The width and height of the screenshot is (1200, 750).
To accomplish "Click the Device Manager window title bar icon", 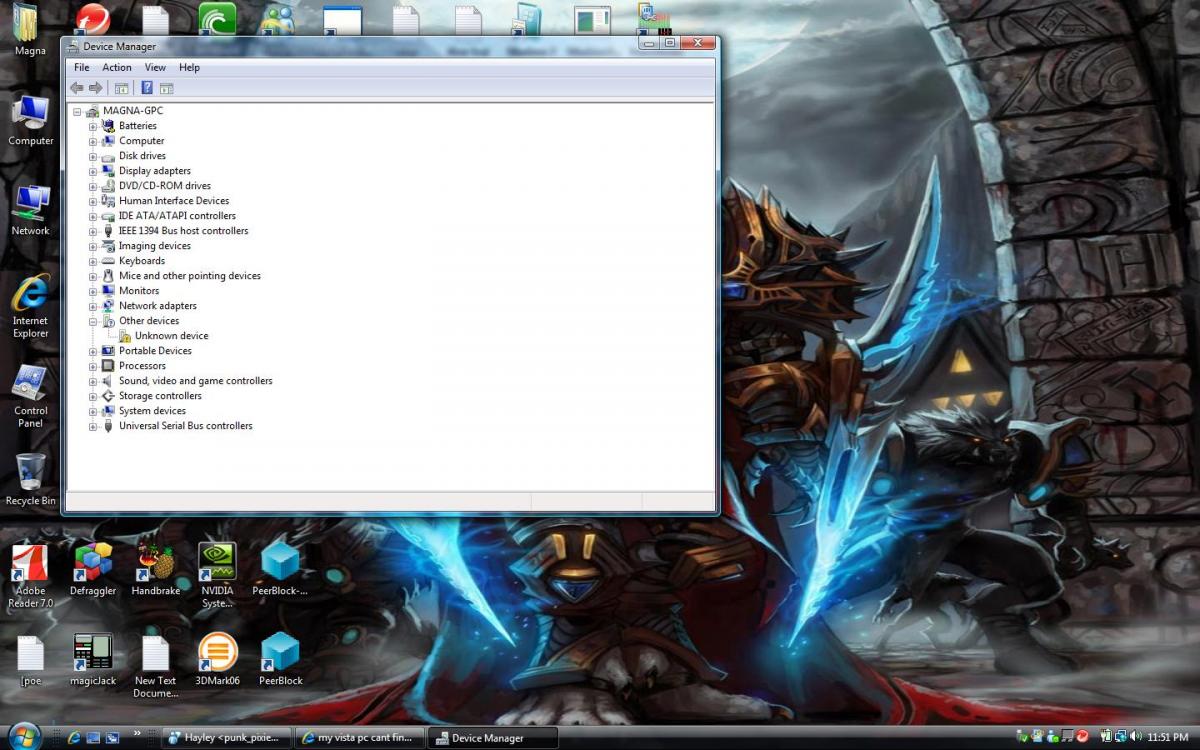I will [72, 46].
